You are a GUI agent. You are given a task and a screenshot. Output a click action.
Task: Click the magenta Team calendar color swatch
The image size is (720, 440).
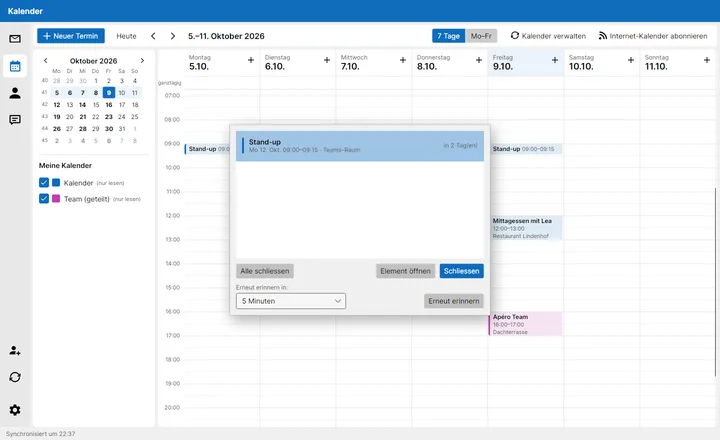coord(56,199)
